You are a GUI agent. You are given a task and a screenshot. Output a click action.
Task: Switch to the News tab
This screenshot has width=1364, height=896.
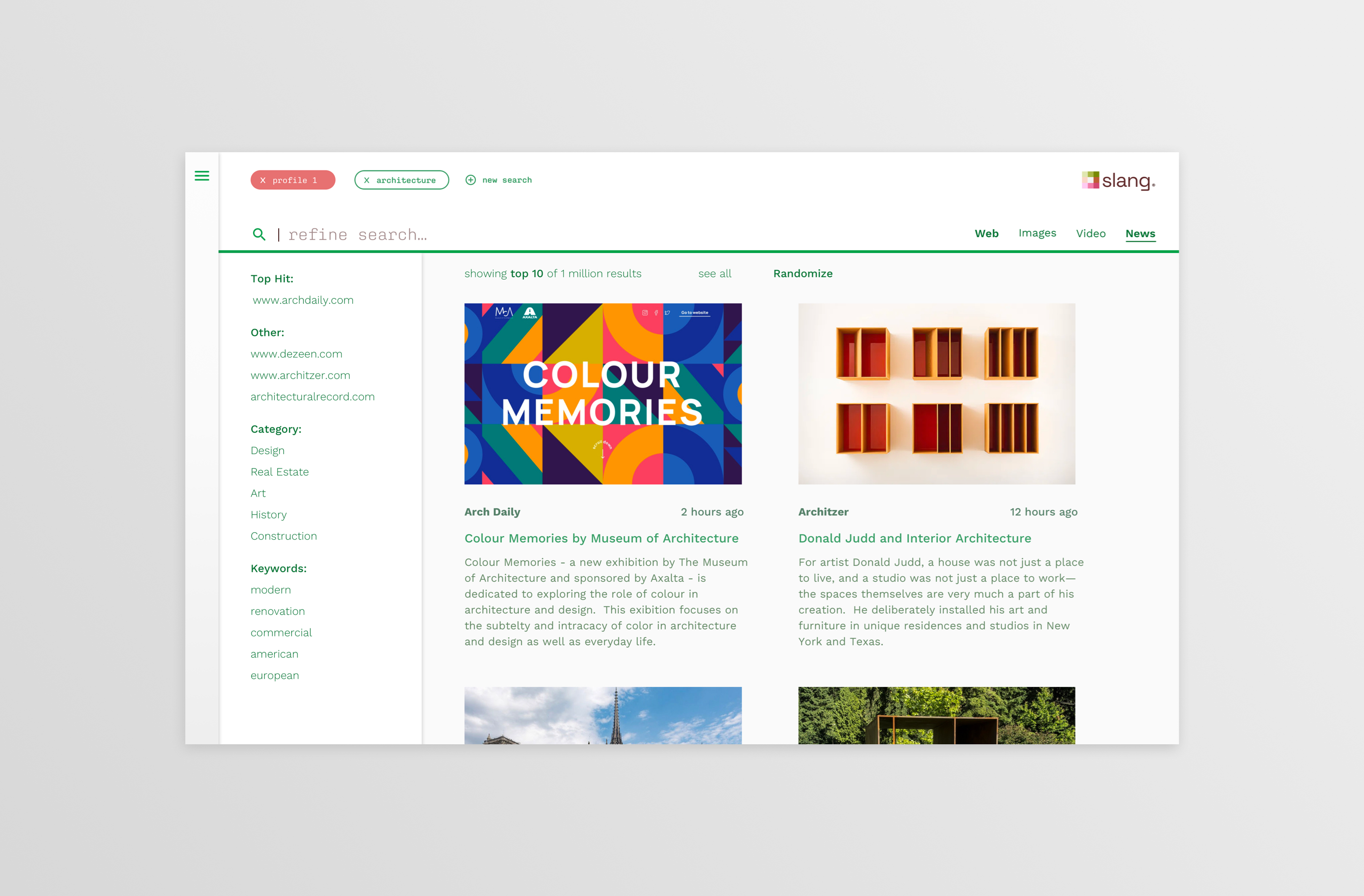1140,234
